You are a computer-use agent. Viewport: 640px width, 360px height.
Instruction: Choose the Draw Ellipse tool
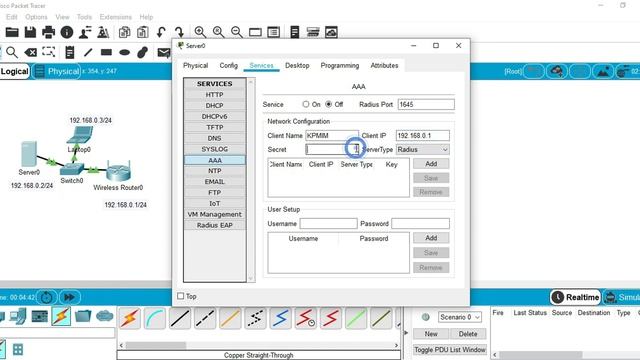(x=124, y=52)
